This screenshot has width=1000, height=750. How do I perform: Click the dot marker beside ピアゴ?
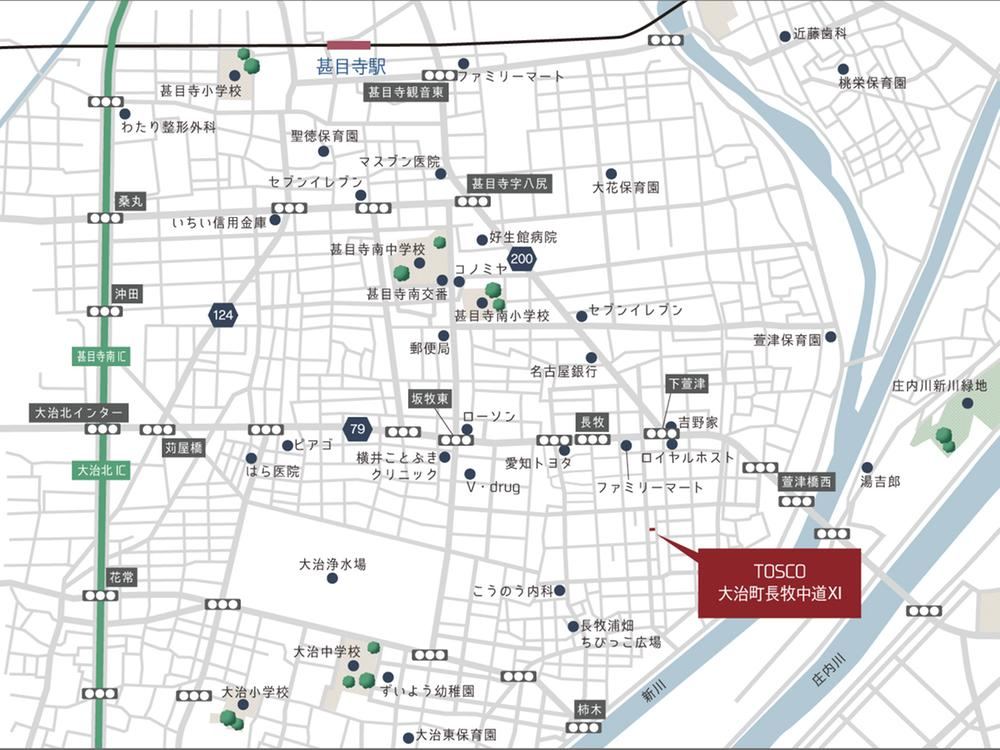click(288, 445)
